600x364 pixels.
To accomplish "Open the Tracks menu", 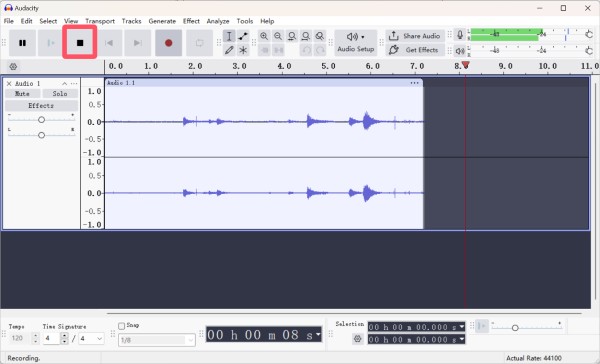I will [131, 21].
